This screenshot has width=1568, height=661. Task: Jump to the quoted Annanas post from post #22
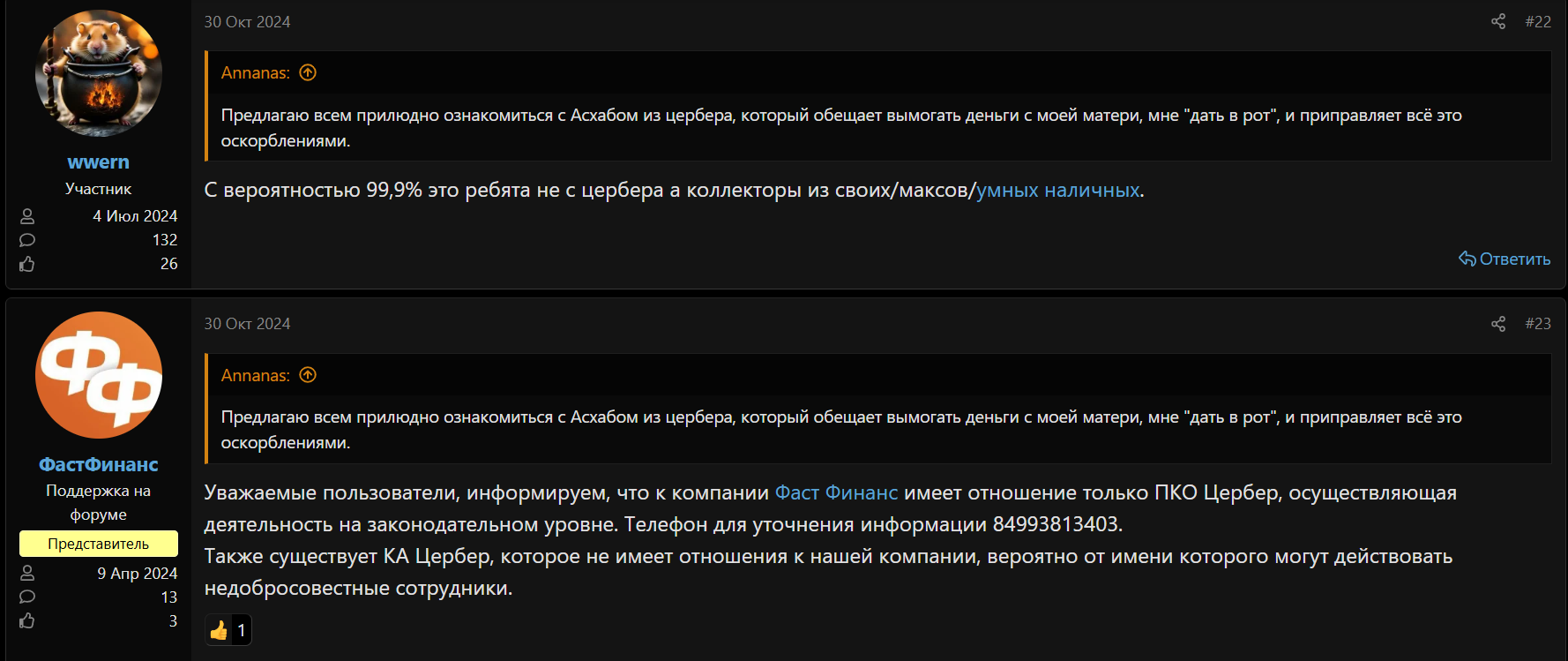[x=308, y=73]
